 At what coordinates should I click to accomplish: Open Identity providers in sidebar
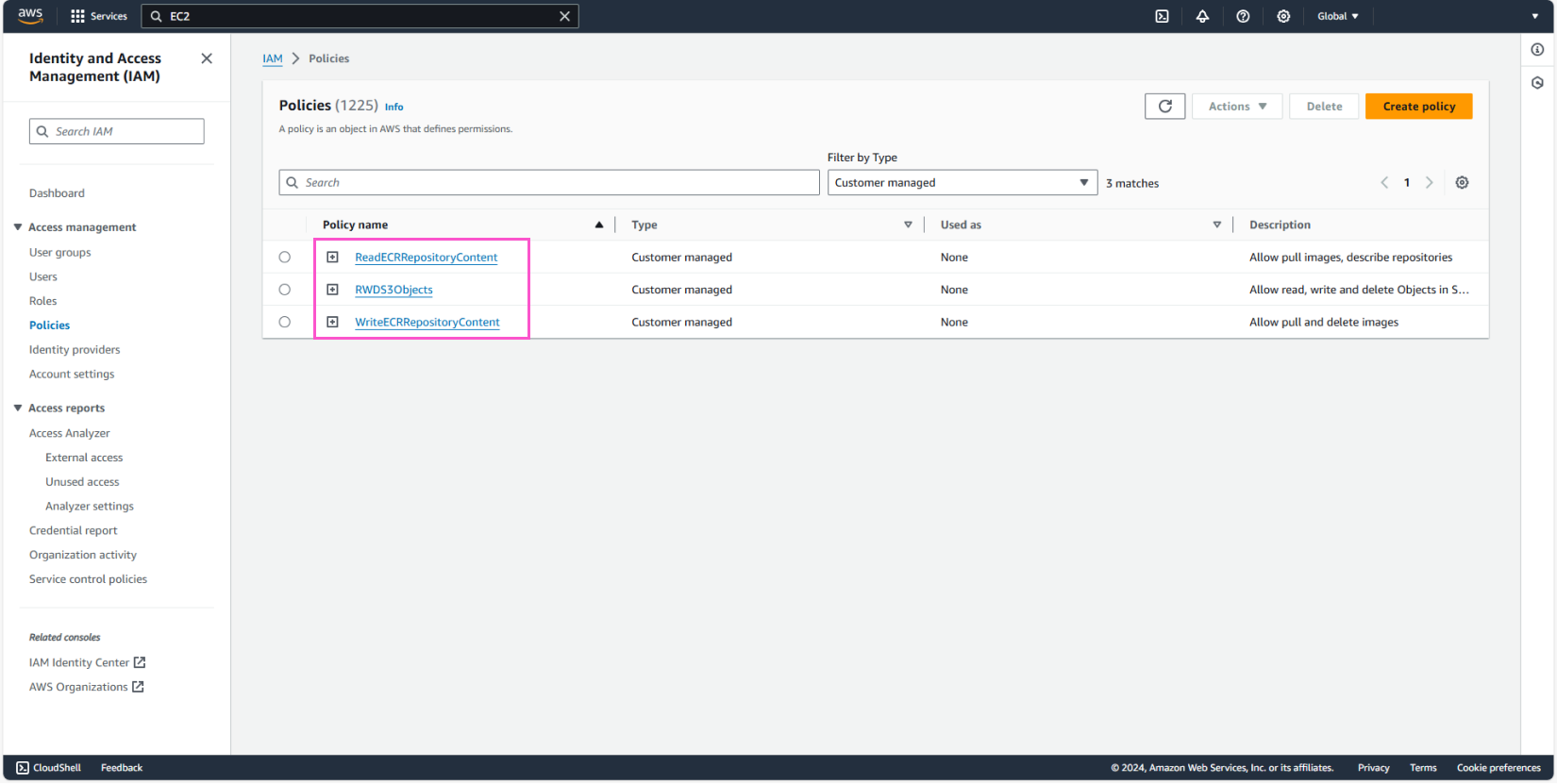pos(75,350)
